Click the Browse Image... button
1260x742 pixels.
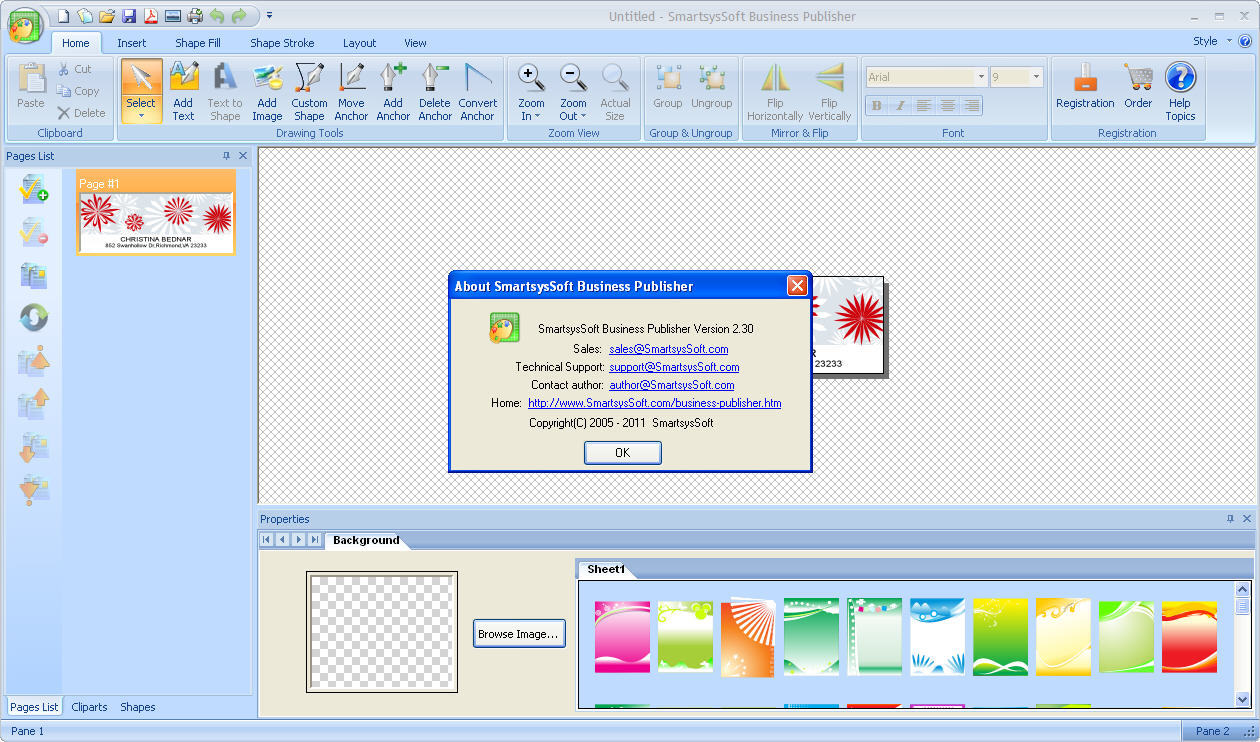(x=519, y=634)
